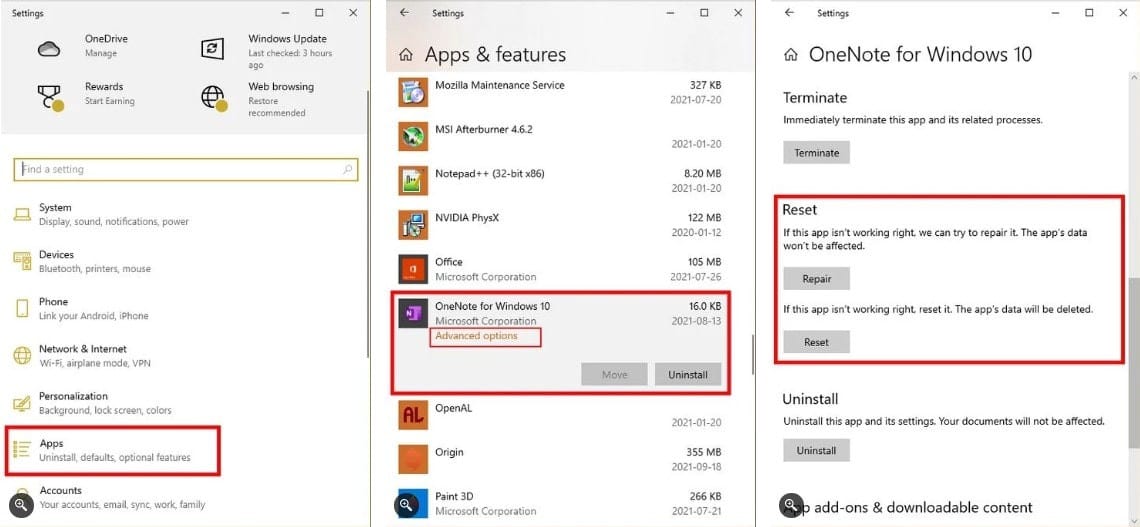Click the Office app icon
1140x527 pixels.
pos(412,269)
